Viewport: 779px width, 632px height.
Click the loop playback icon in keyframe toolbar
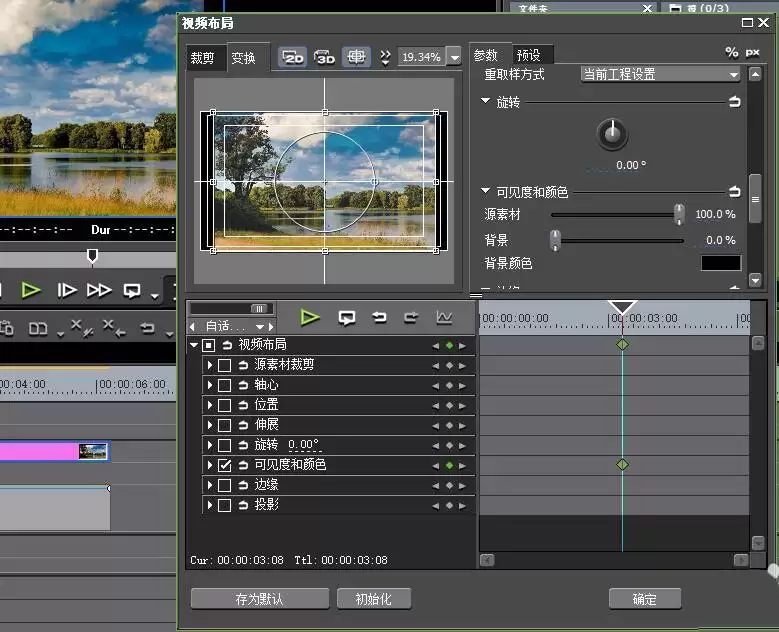(x=346, y=317)
